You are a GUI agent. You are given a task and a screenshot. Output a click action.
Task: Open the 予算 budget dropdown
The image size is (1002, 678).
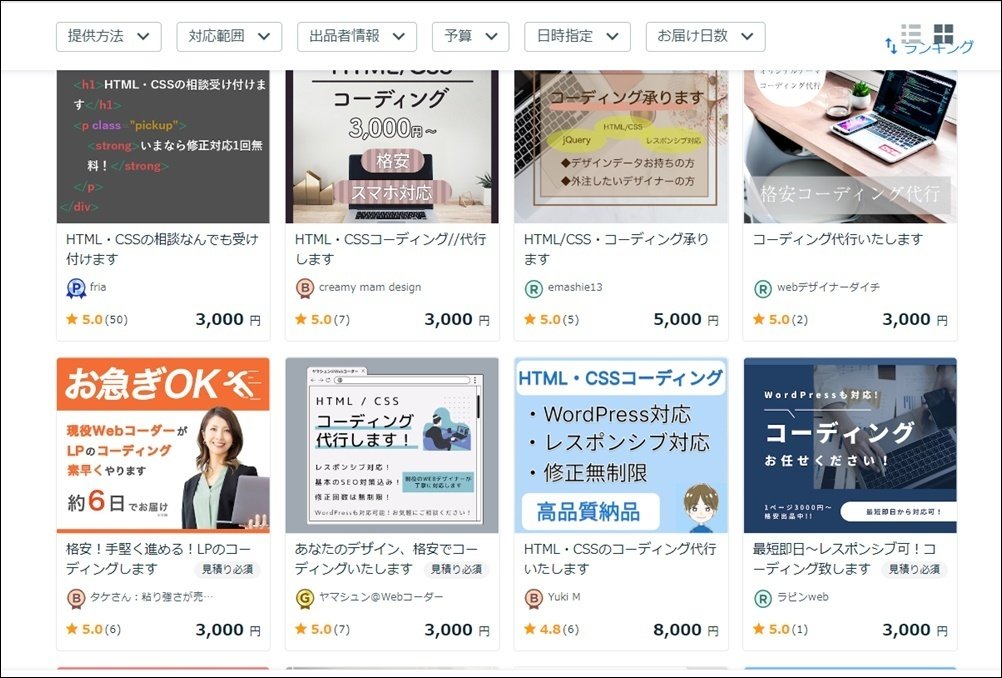(x=470, y=36)
